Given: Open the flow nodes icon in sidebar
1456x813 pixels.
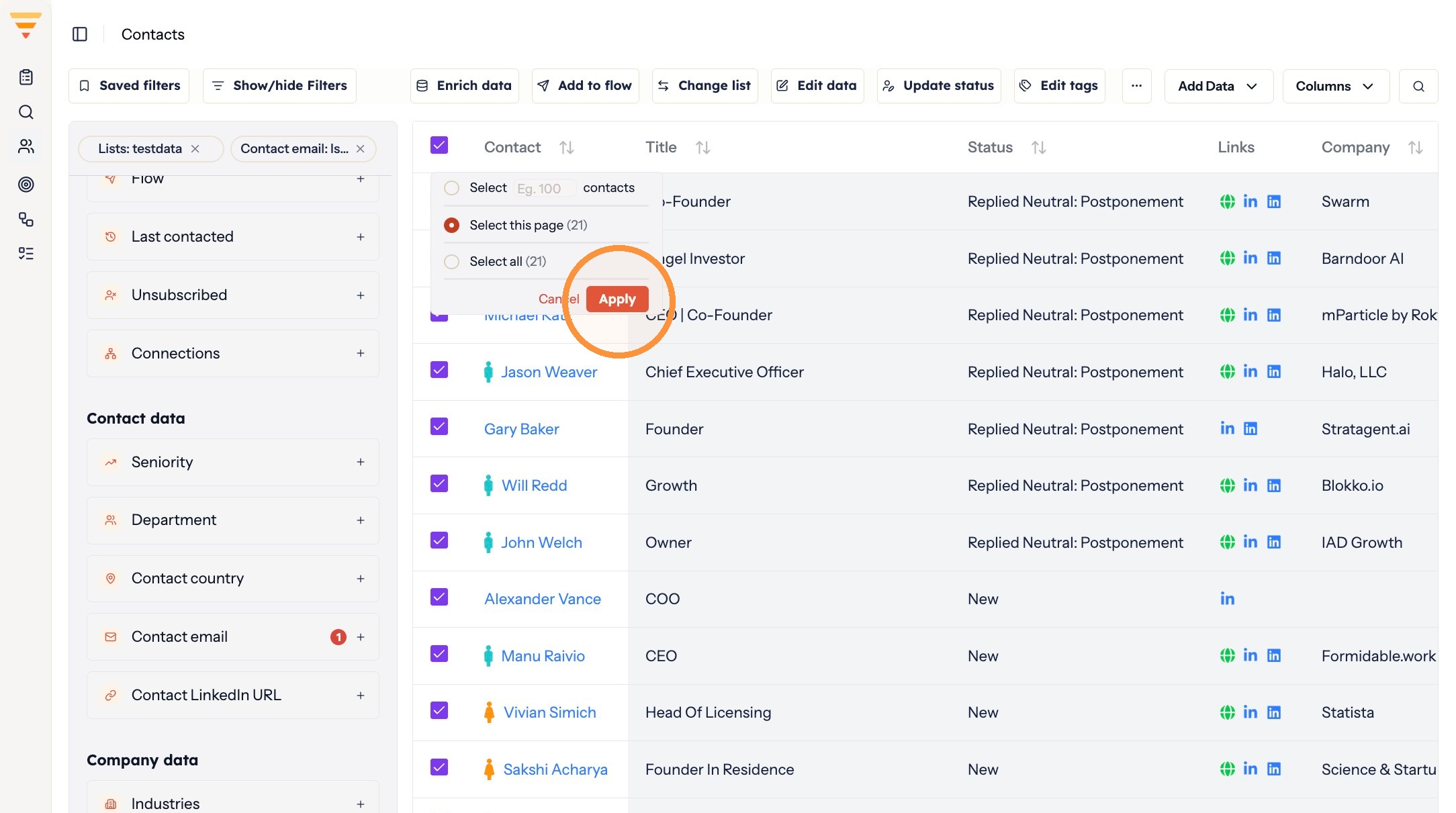Looking at the screenshot, I should tap(26, 219).
